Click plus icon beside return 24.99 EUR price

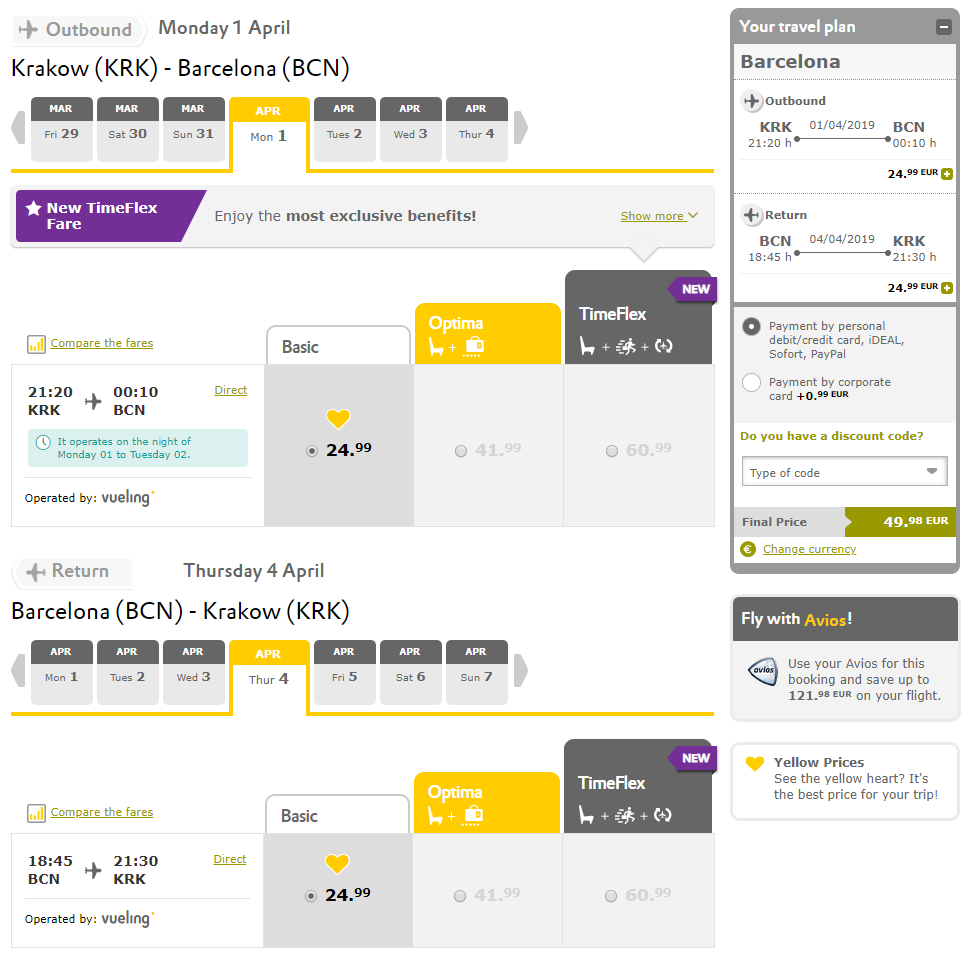947,288
